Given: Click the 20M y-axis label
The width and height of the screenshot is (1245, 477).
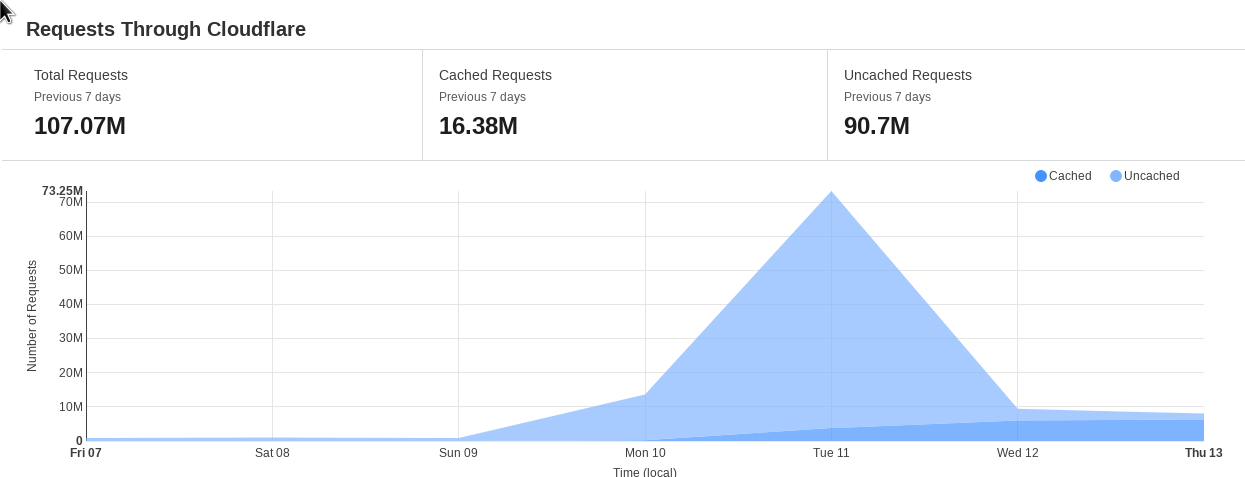Looking at the screenshot, I should (71, 373).
